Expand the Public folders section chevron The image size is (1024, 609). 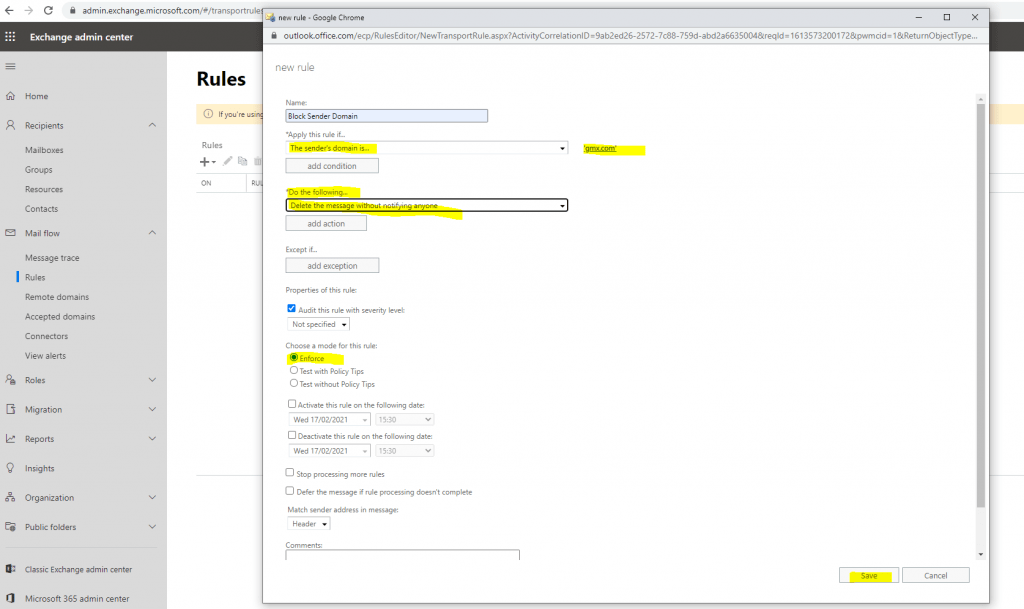pyautogui.click(x=152, y=527)
